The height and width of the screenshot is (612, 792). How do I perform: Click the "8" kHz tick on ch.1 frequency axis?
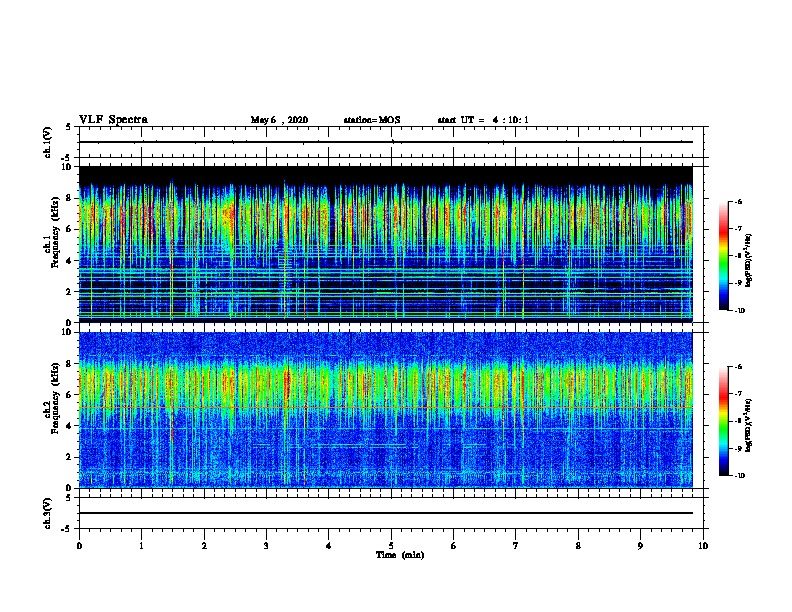[69, 198]
